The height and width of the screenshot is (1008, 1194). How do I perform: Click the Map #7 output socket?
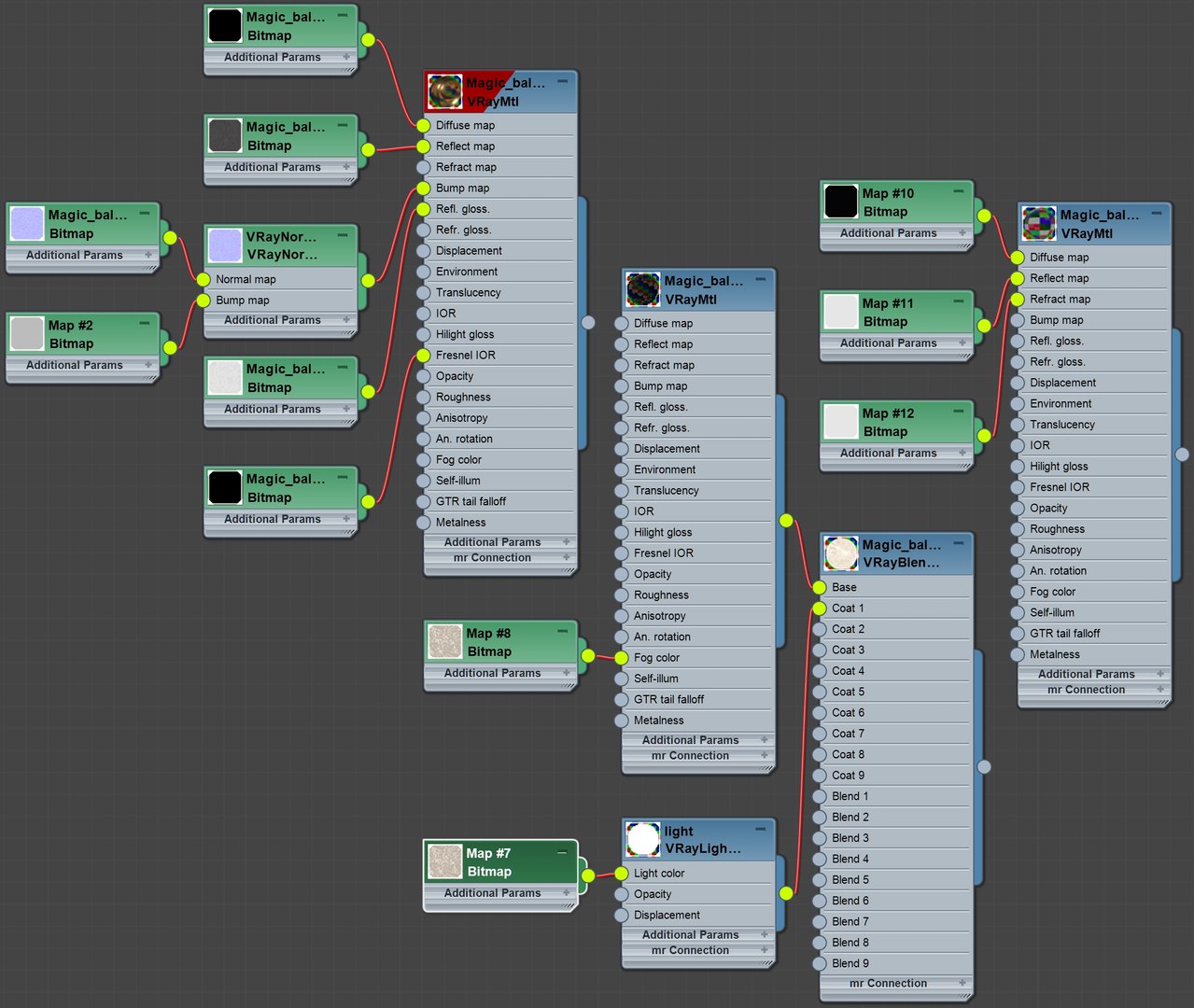pos(588,875)
